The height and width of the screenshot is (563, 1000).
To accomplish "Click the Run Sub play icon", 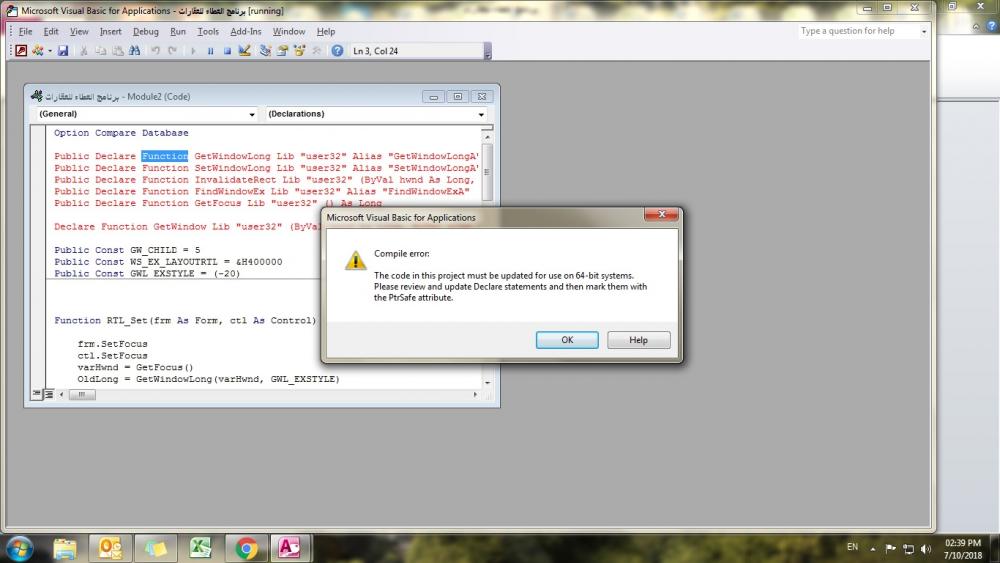I will click(193, 50).
